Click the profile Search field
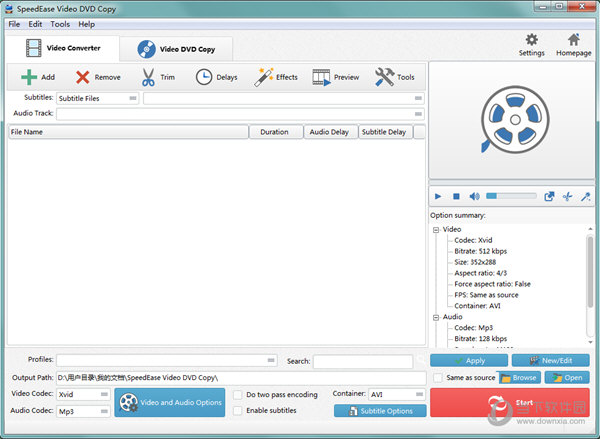 click(363, 361)
